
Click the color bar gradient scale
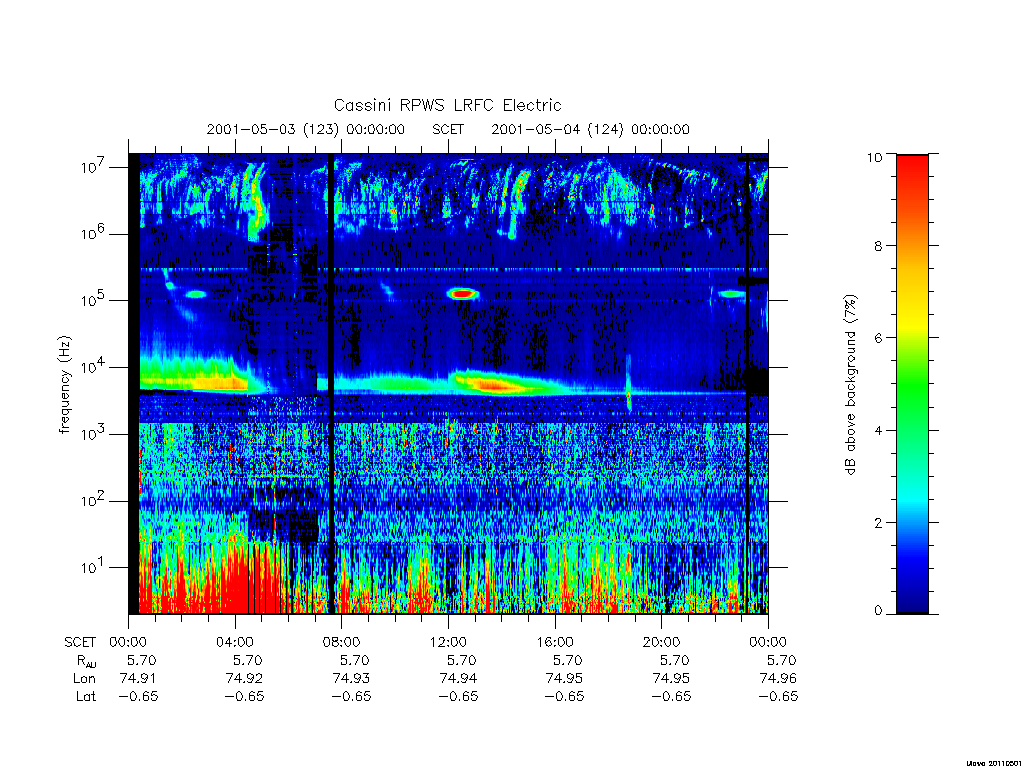912,384
